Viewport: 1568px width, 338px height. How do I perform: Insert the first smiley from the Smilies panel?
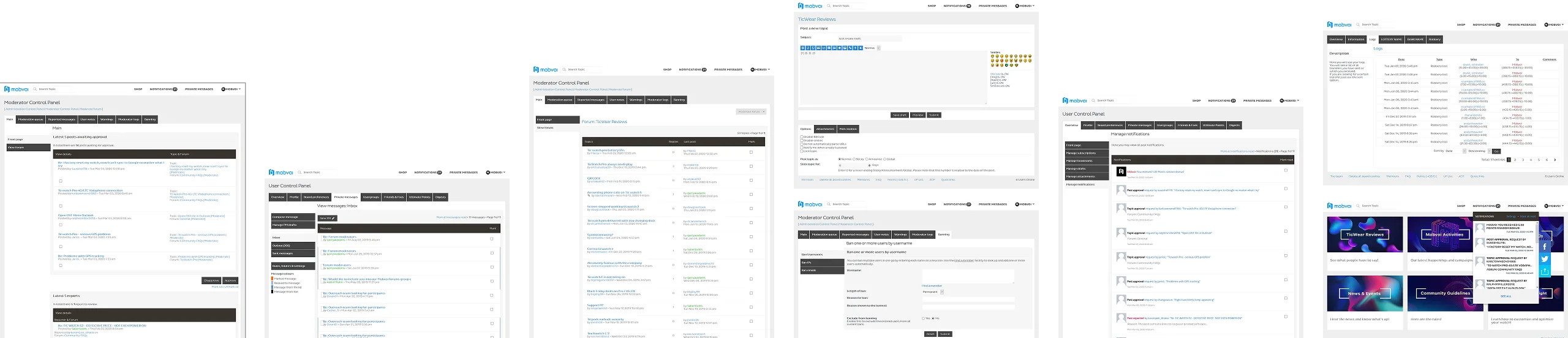(x=993, y=56)
